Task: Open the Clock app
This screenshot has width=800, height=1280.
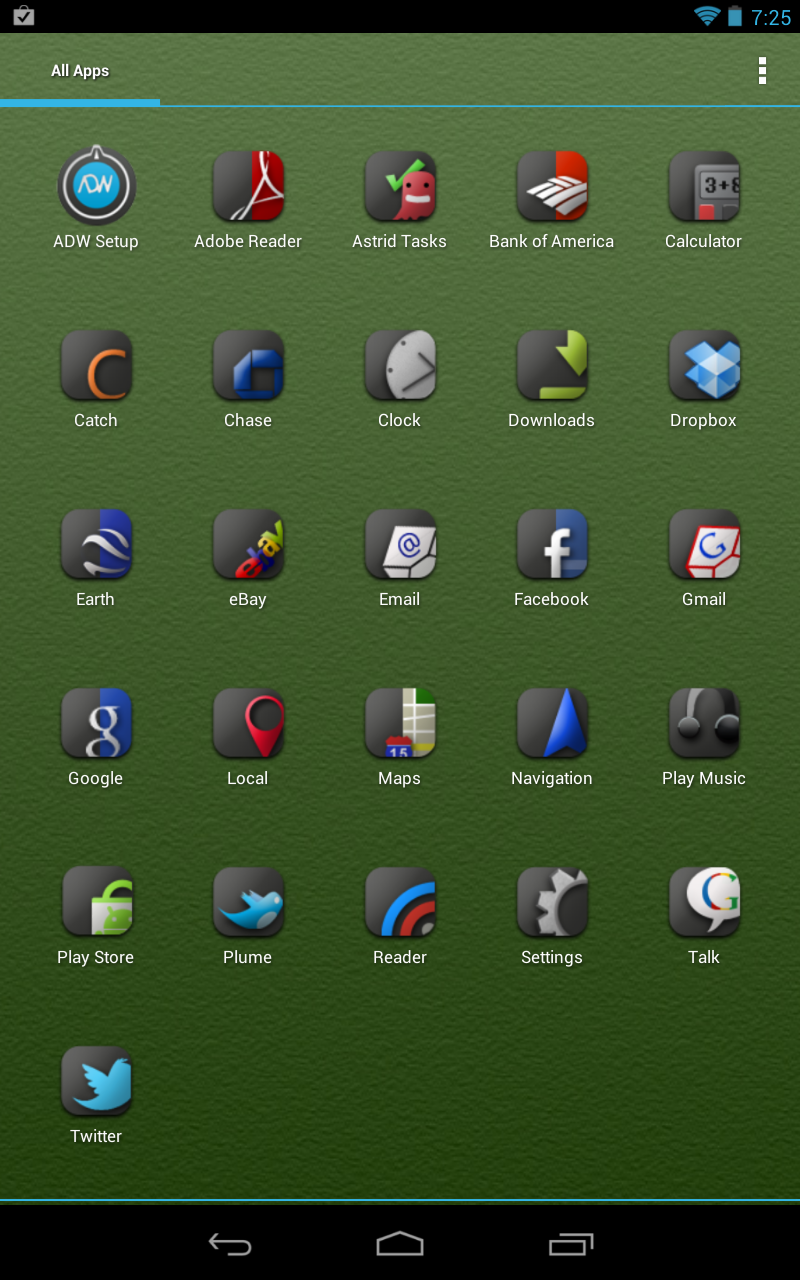Action: pos(400,365)
